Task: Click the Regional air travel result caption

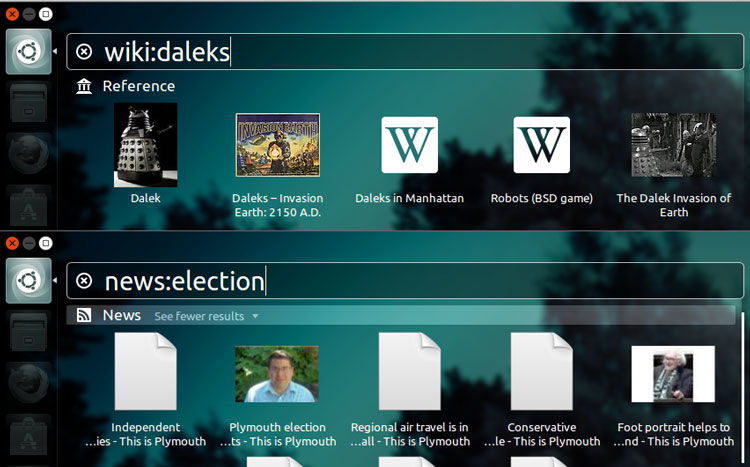Action: 409,434
